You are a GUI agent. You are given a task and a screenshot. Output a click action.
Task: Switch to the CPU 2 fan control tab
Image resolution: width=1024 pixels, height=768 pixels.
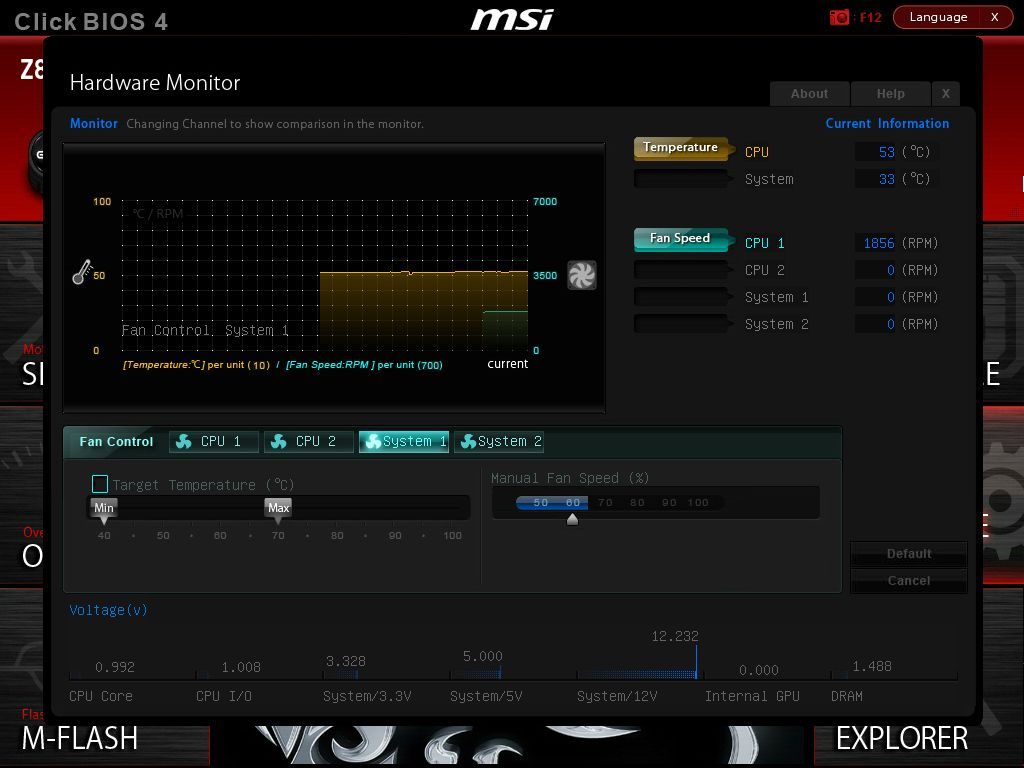tap(308, 441)
